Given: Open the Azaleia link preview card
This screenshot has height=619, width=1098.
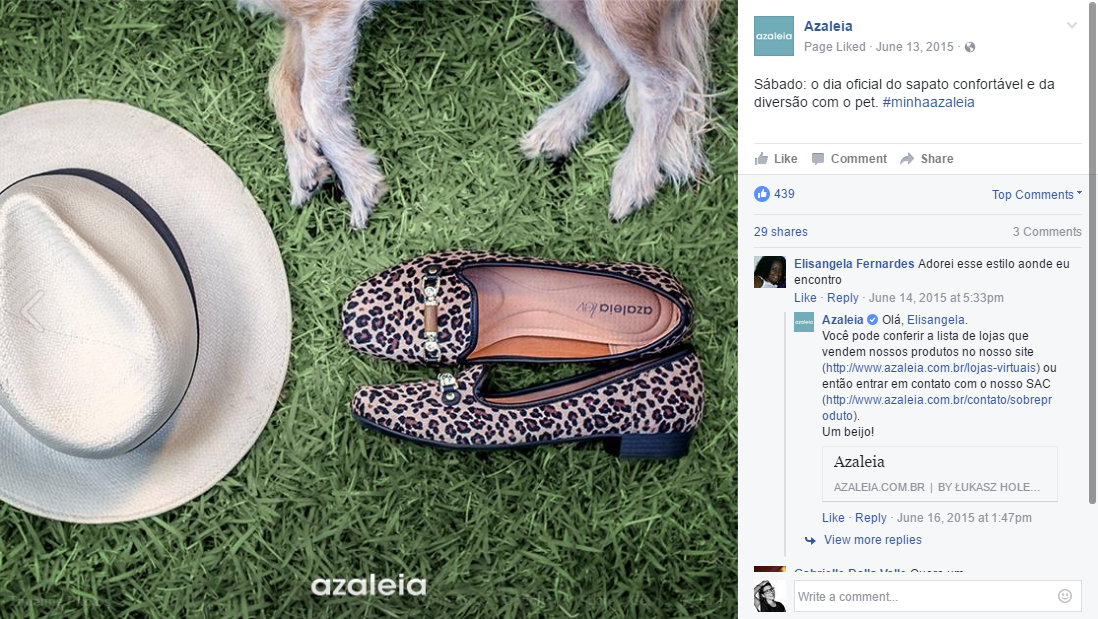Looking at the screenshot, I should (940, 474).
